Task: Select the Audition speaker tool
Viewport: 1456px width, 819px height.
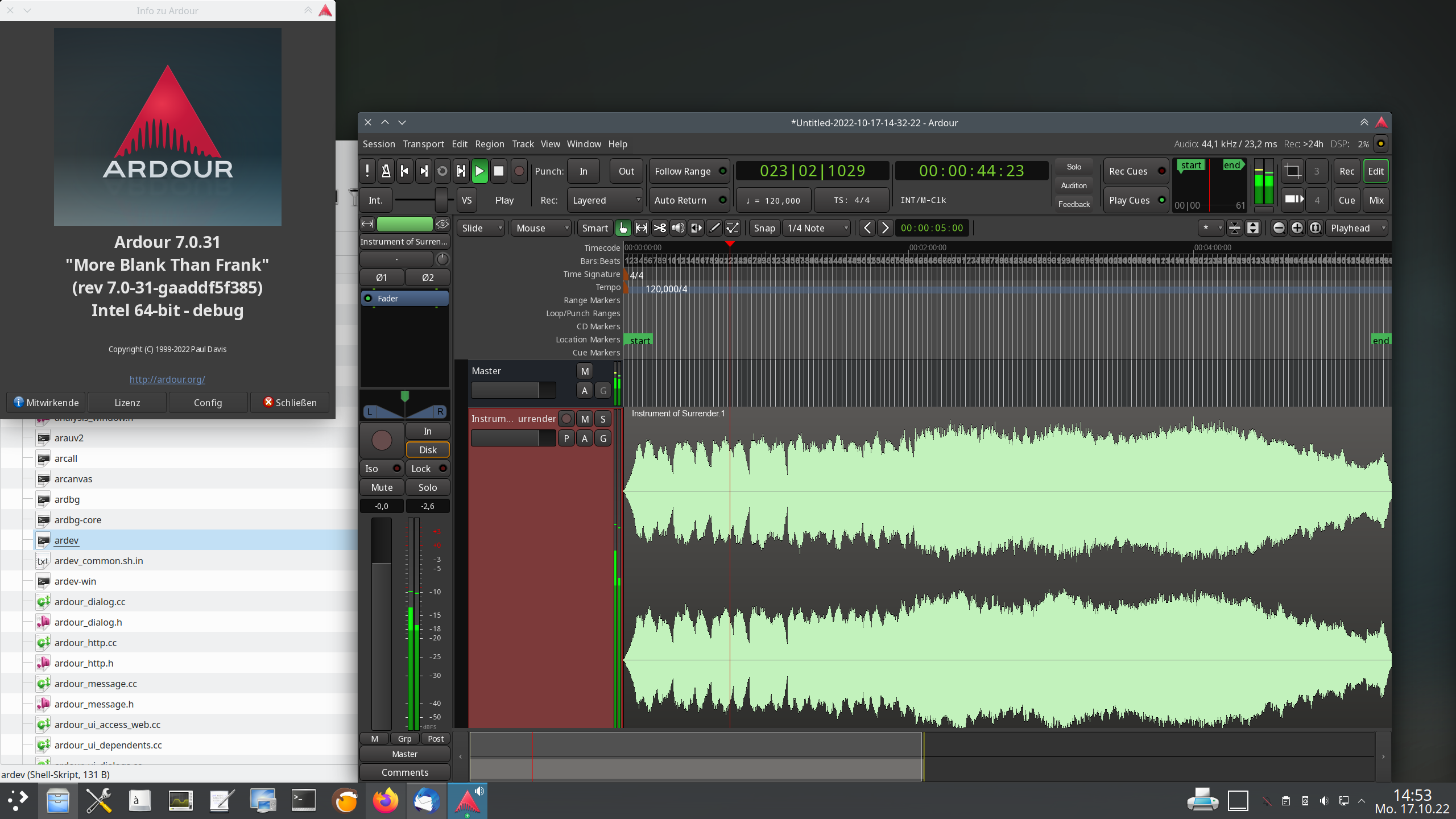Action: 678,228
